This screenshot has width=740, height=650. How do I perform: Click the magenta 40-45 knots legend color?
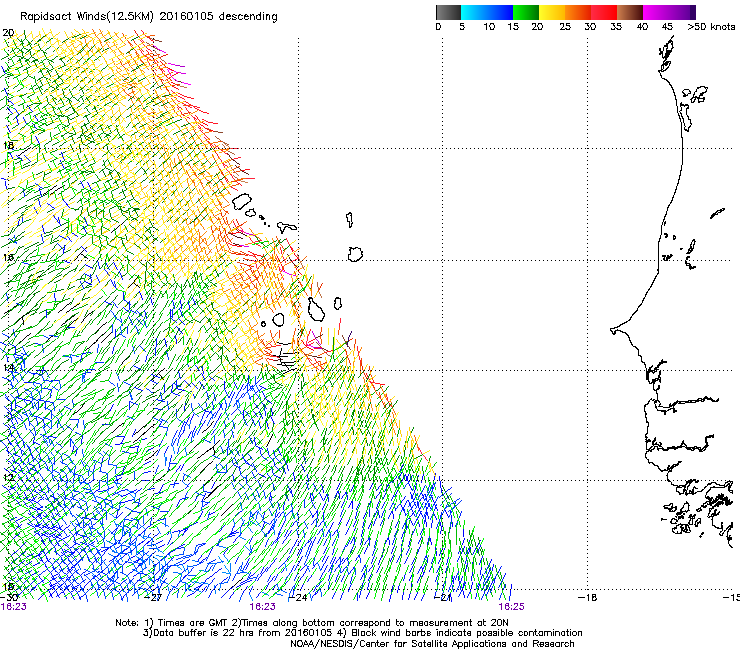pos(656,12)
